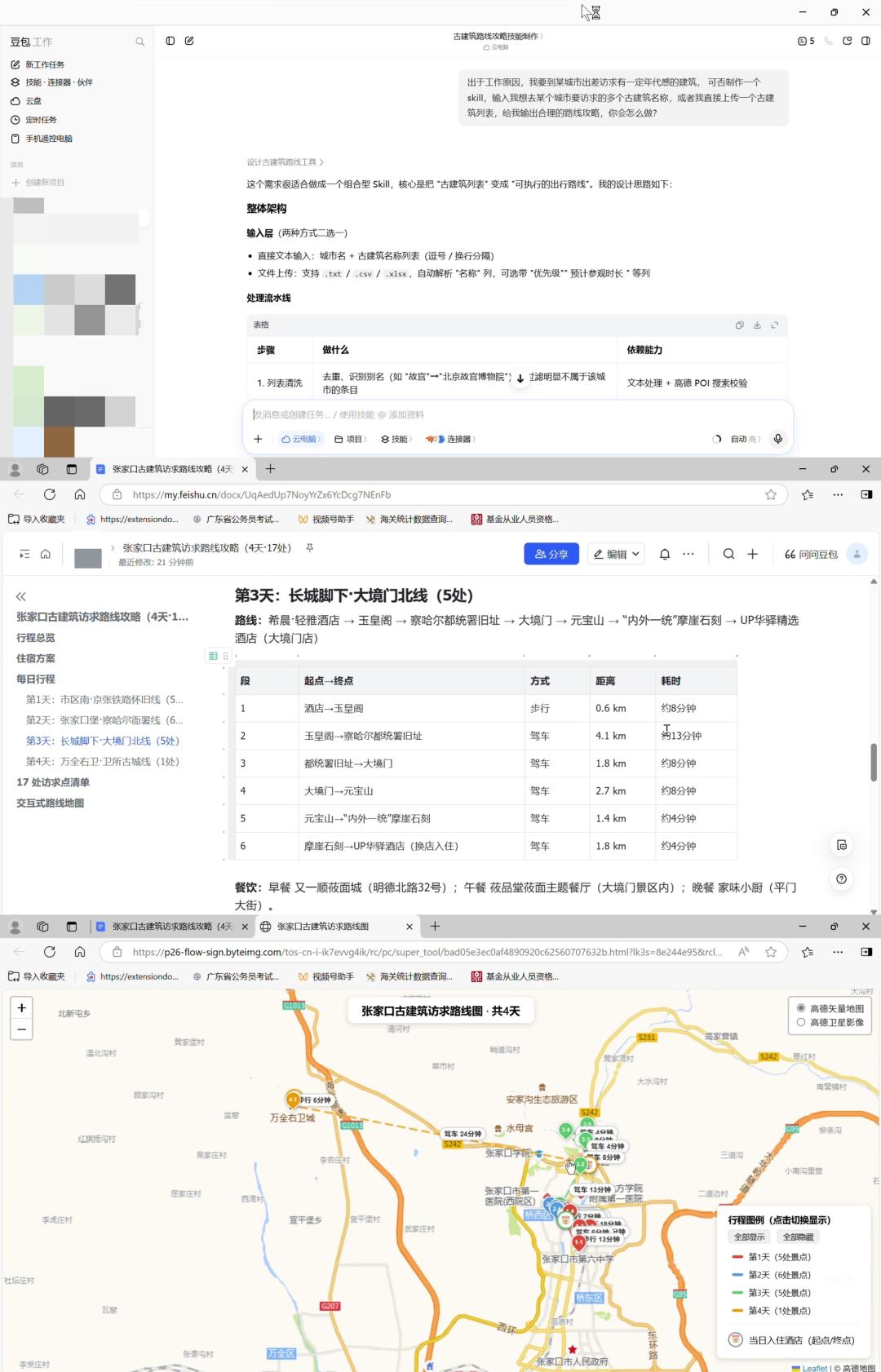The height and width of the screenshot is (1372, 881).
Task: Open the 连接器 selector in input bar
Action: 450,439
